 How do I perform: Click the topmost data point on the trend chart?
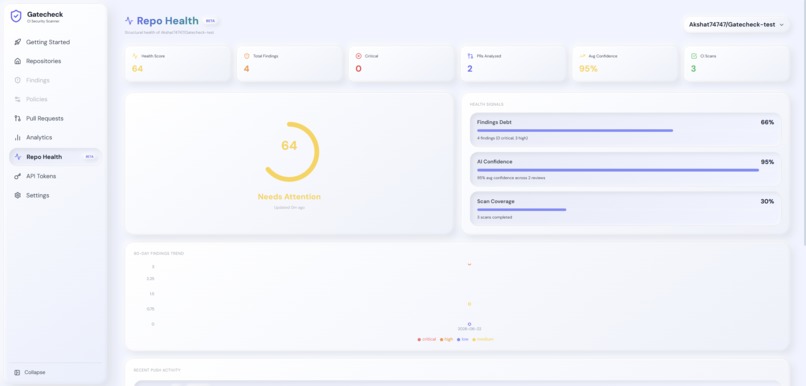(469, 264)
